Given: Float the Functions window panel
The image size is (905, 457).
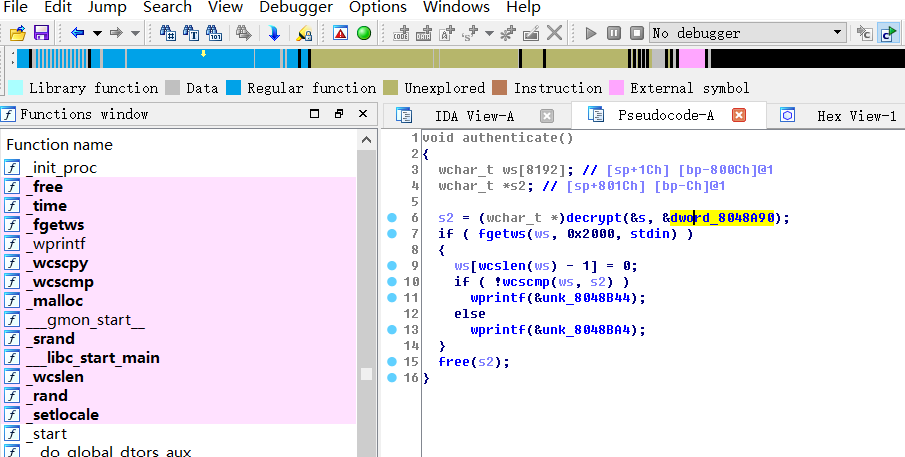Looking at the screenshot, I should tap(339, 114).
